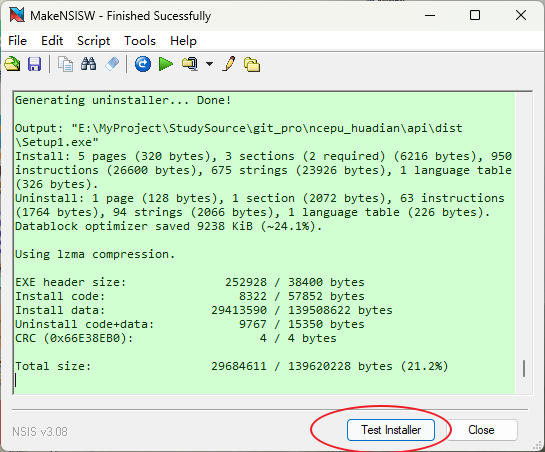This screenshot has width=545, height=452.
Task: Click the '\Setup1.exe"' output text
Action: (x=57, y=142)
